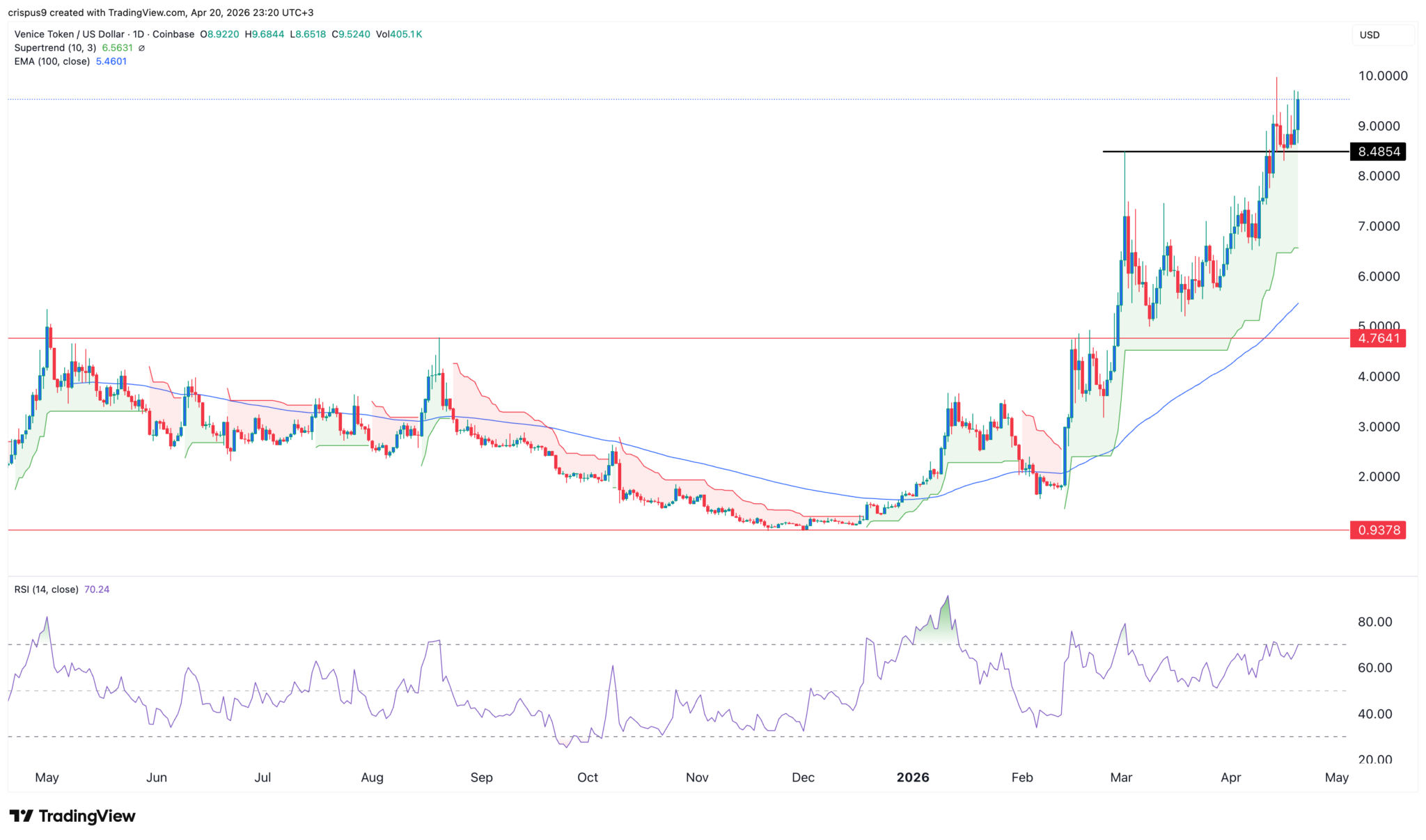Click the Venice Token / US Dollar symbol name
Screen dimensions: 1426x840
(x=68, y=33)
